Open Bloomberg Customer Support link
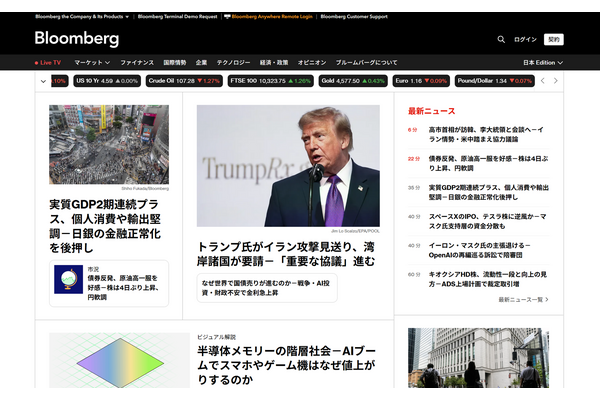 (354, 16)
